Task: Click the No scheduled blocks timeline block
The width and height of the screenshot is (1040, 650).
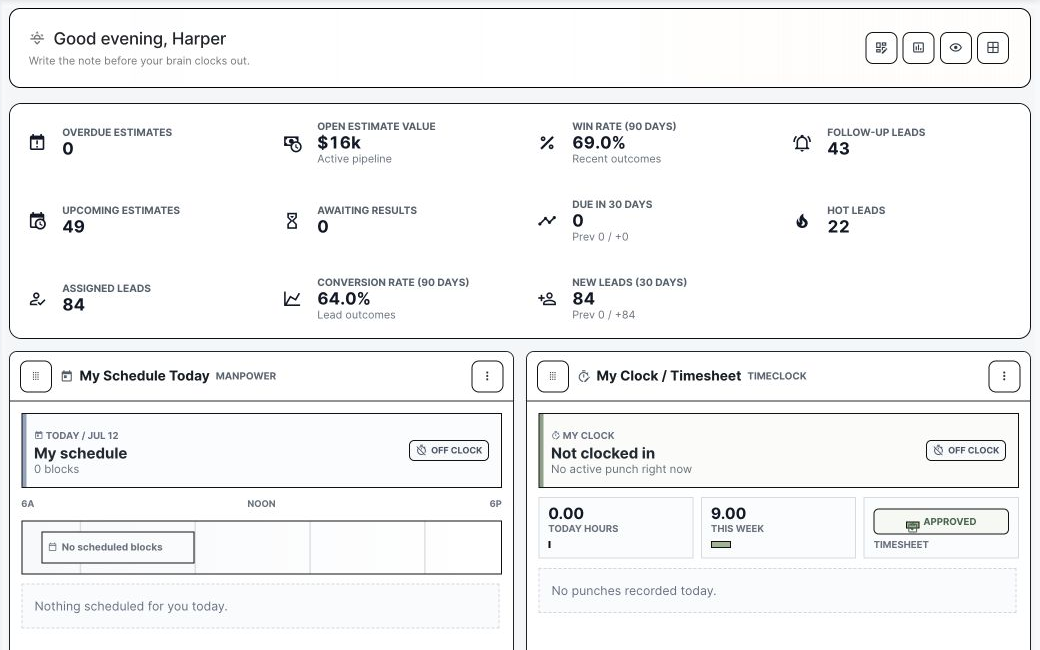Action: [118, 547]
